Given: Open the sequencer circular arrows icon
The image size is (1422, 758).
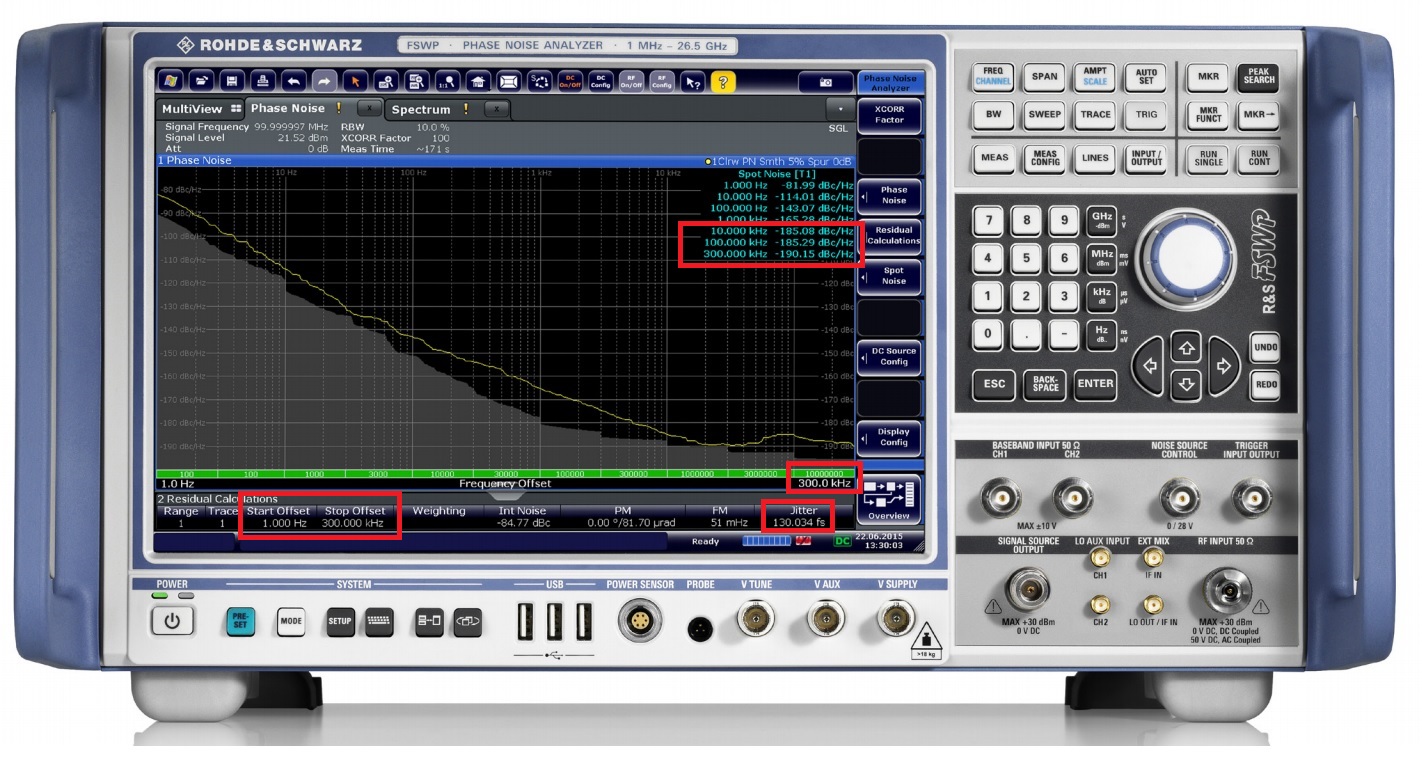Looking at the screenshot, I should [x=540, y=81].
